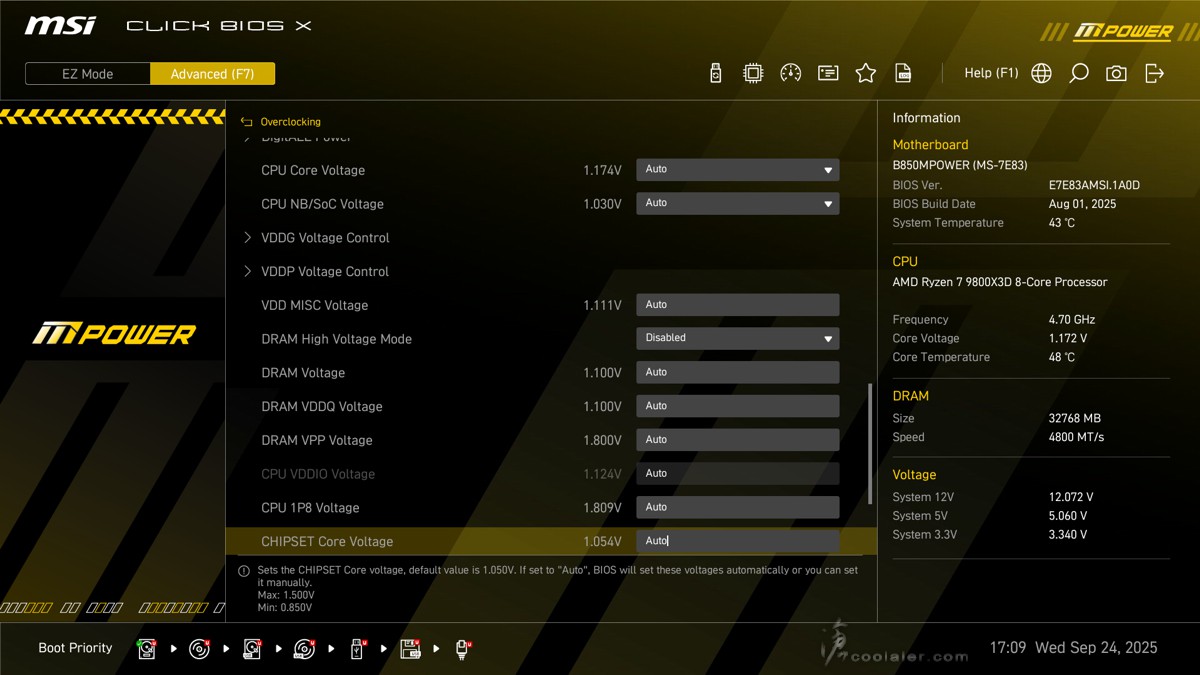Open CPU Core Voltage dropdown
This screenshot has width=1200, height=675.
tap(738, 170)
